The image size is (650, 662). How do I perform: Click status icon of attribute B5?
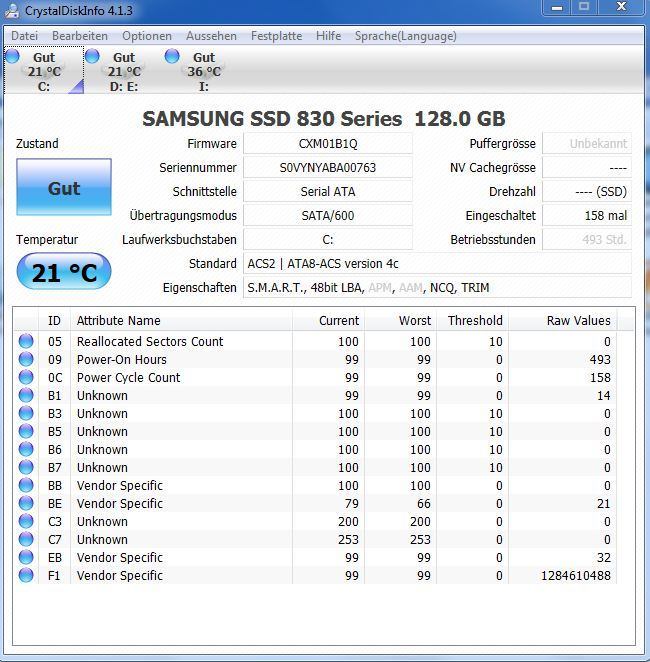tap(26, 431)
